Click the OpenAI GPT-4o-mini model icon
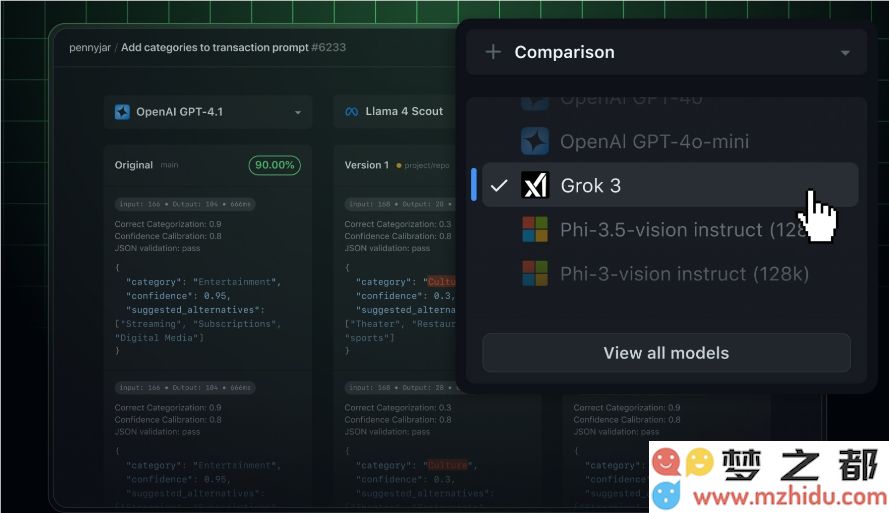The image size is (889, 513). click(x=535, y=141)
